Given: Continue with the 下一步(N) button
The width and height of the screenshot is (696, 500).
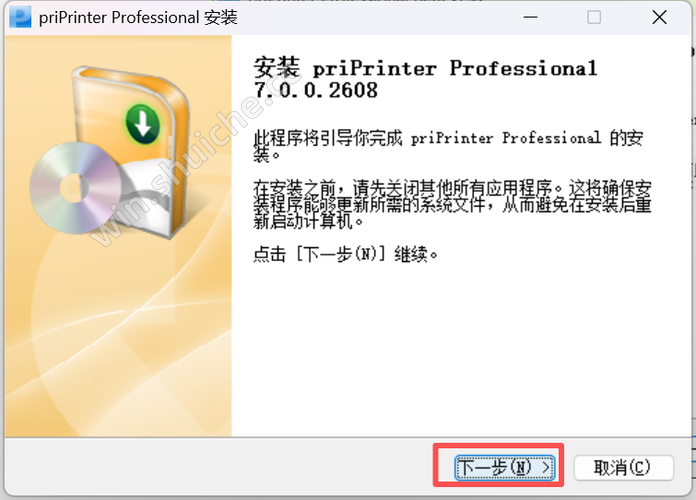Looking at the screenshot, I should (505, 467).
